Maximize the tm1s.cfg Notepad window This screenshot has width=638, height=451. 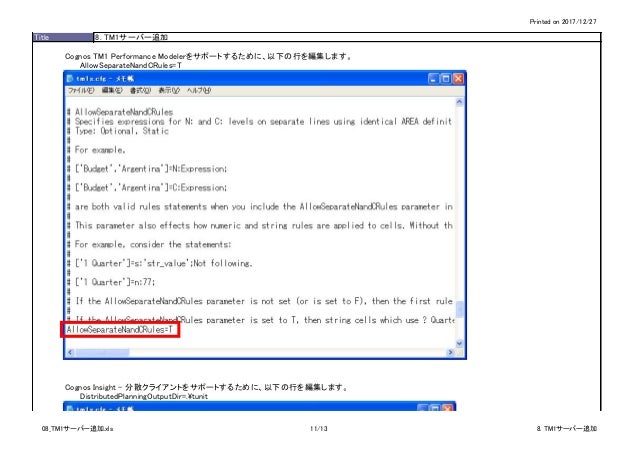pyautogui.click(x=446, y=79)
